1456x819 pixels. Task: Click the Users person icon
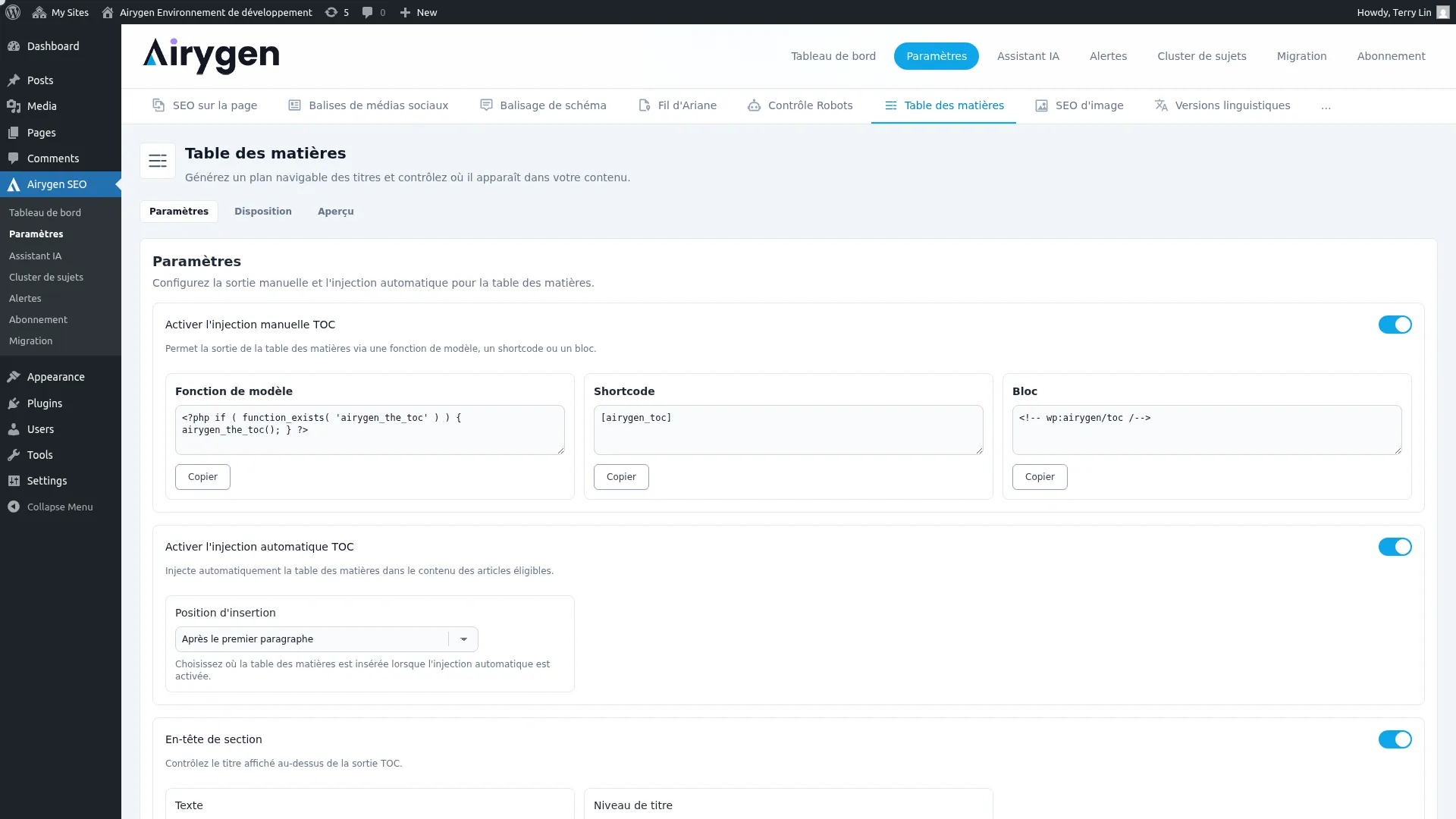[14, 429]
